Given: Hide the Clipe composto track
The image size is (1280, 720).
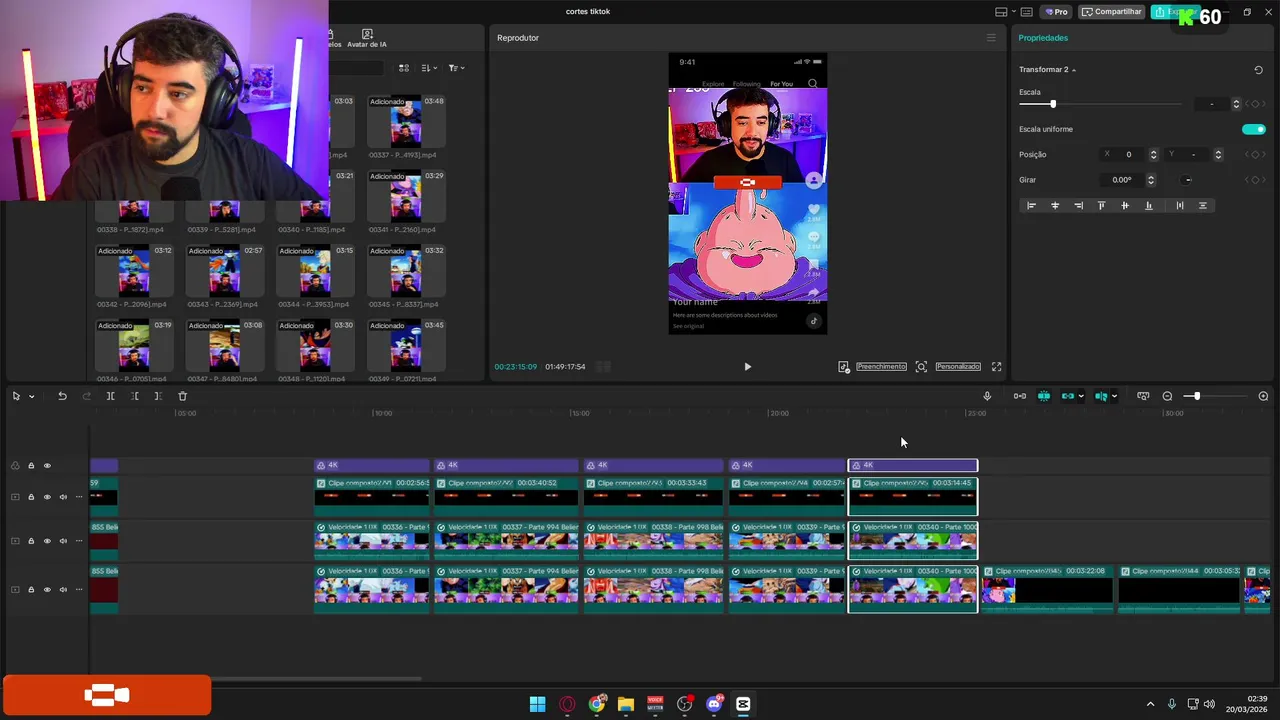Looking at the screenshot, I should point(46,497).
